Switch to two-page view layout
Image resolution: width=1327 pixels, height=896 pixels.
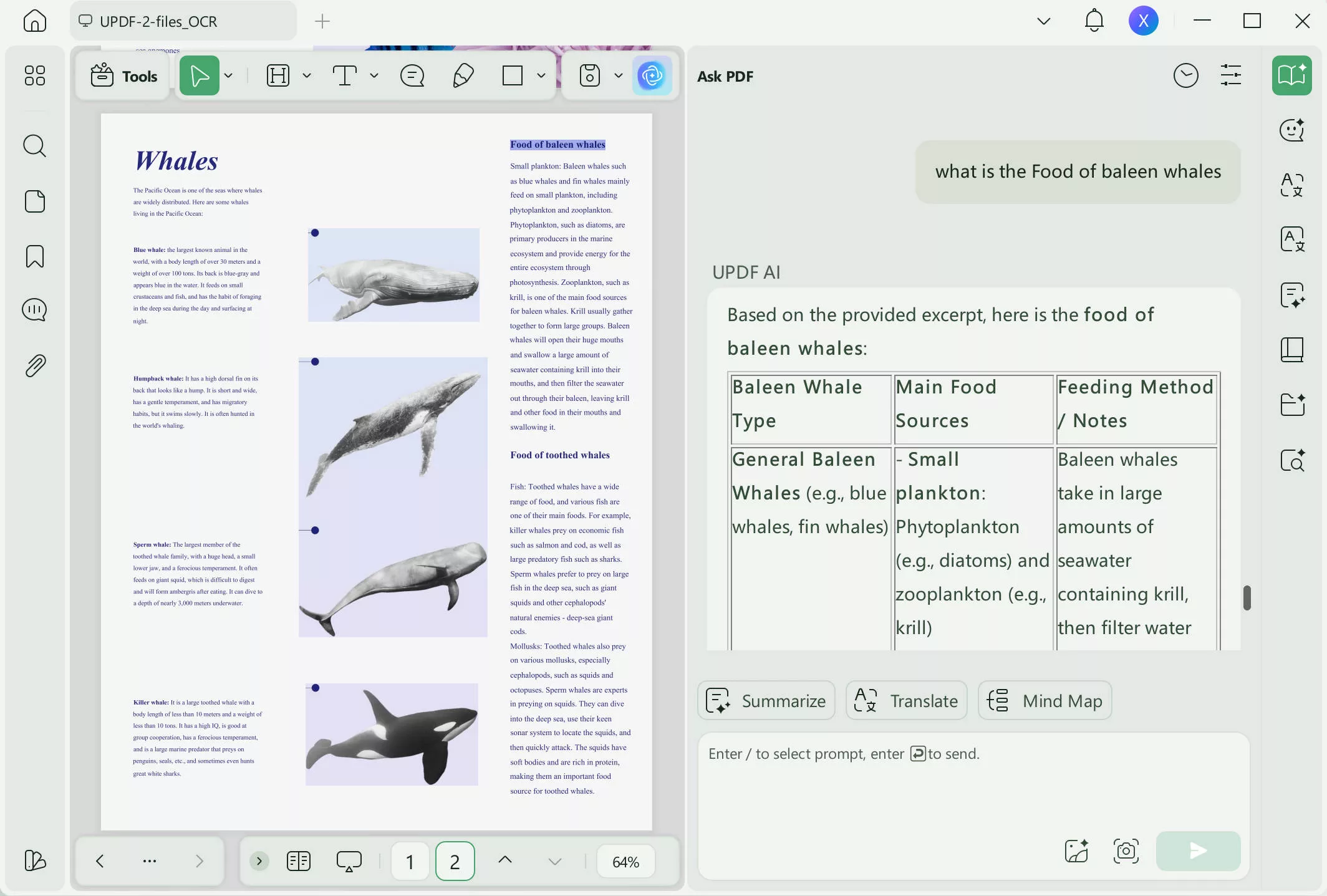click(x=298, y=861)
